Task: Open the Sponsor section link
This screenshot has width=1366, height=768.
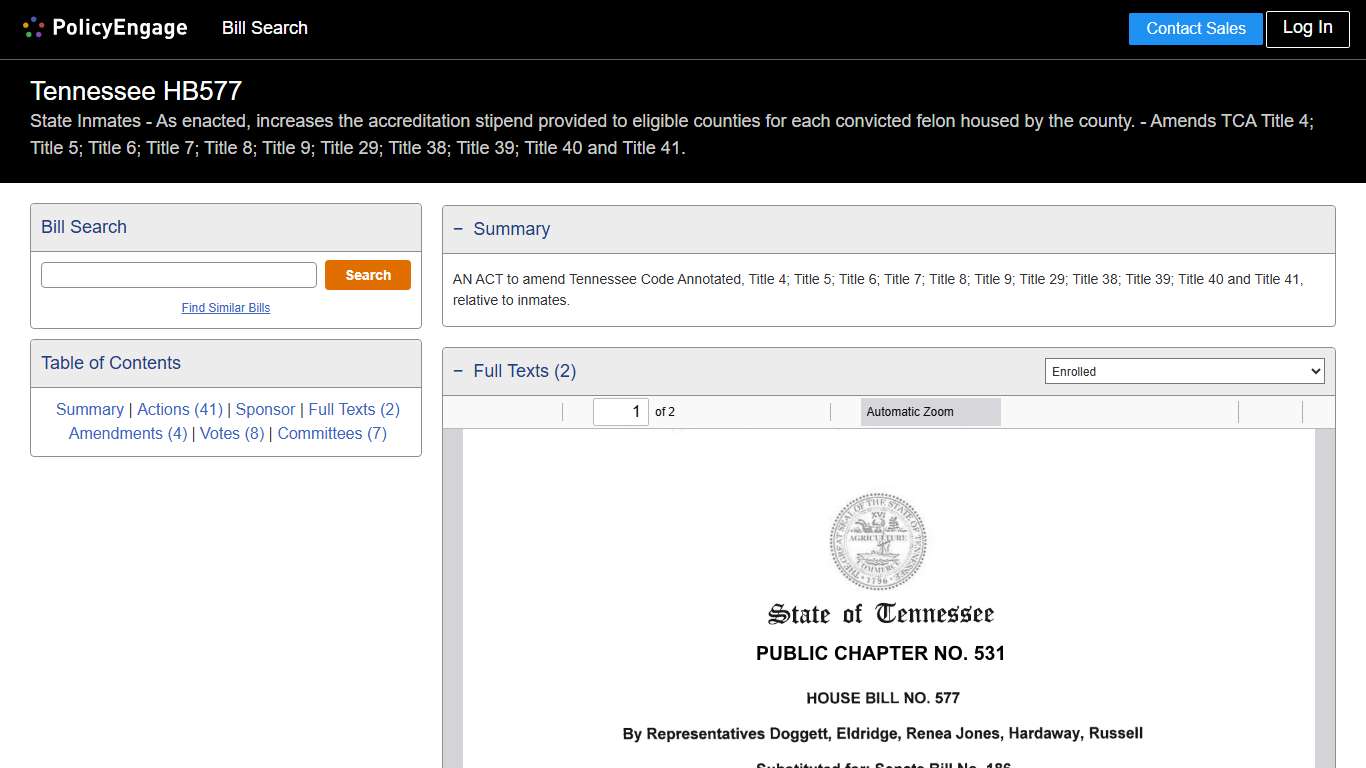Action: (x=265, y=409)
